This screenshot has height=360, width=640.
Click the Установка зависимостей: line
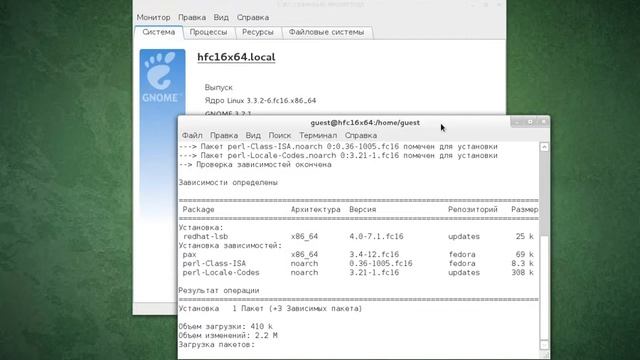230,245
